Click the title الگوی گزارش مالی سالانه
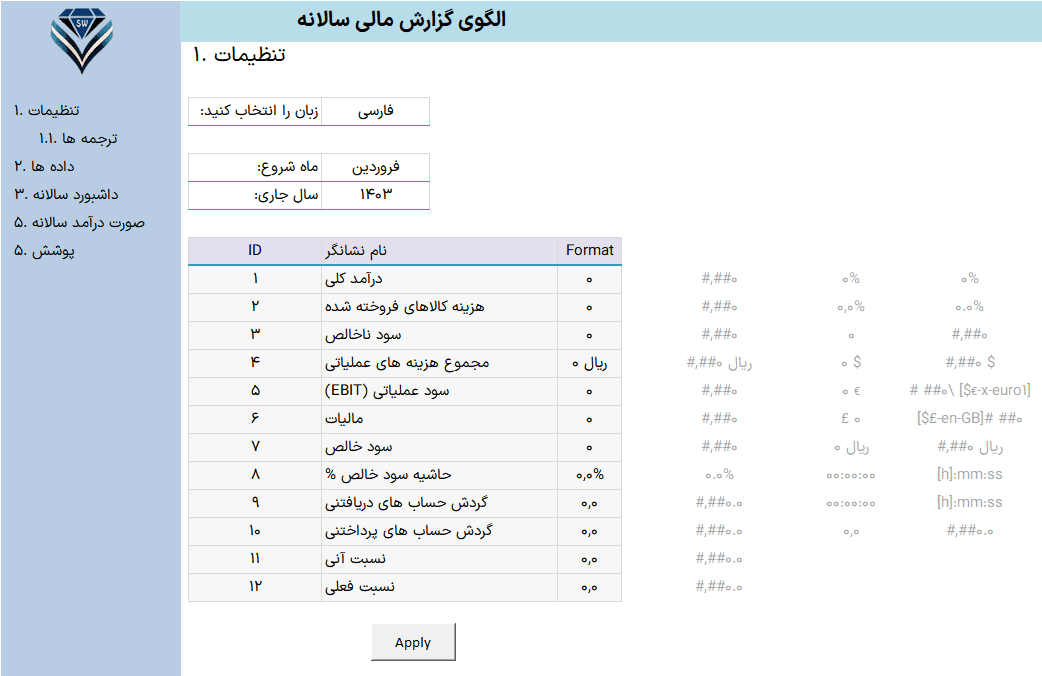Screen dimensions: 1042x676 [x=401, y=20]
